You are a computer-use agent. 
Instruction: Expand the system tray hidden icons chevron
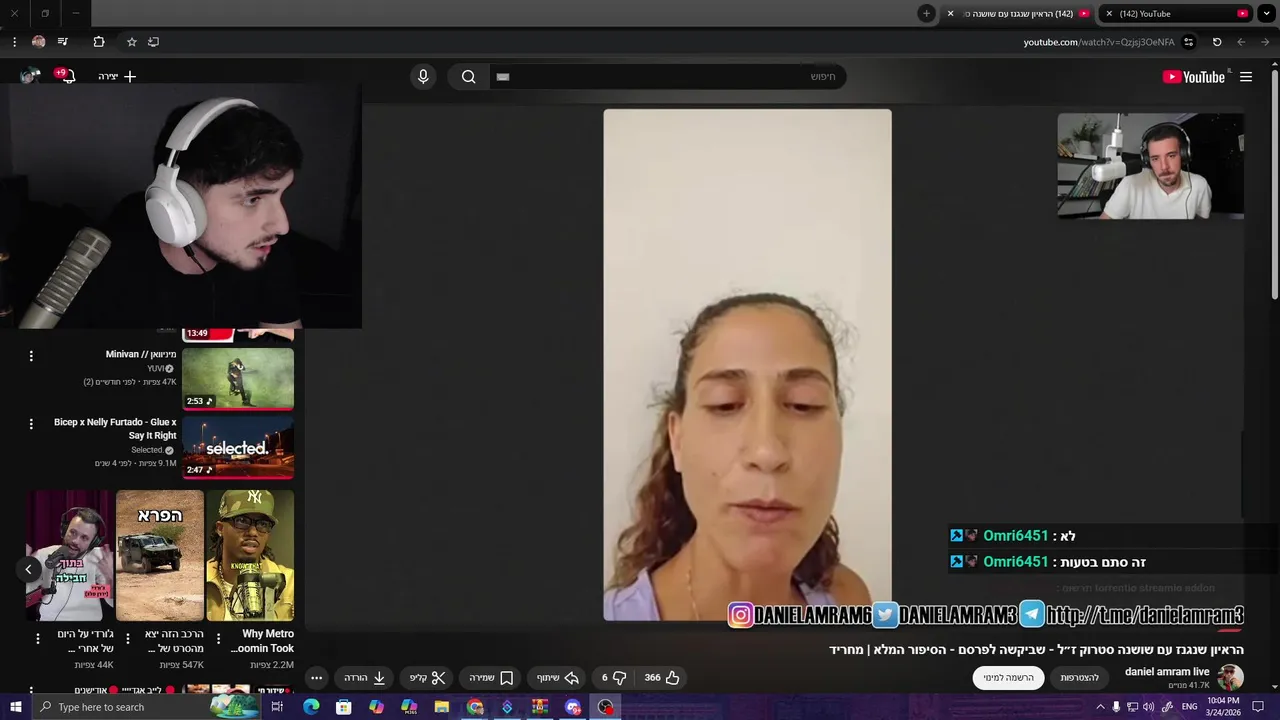click(x=1100, y=707)
